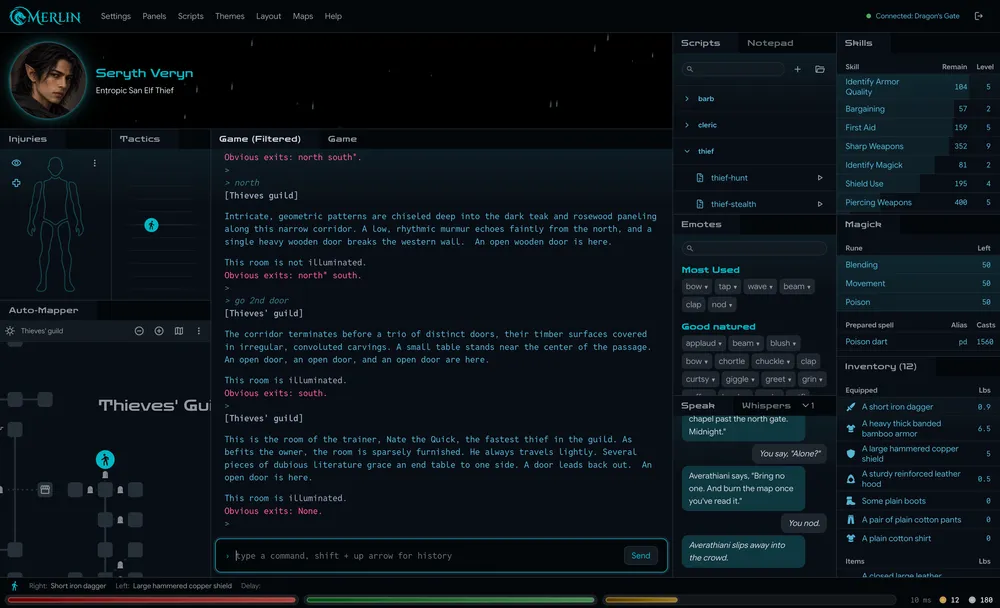The width and height of the screenshot is (1000, 608).
Task: Open the Settings menu
Action: click(x=115, y=16)
